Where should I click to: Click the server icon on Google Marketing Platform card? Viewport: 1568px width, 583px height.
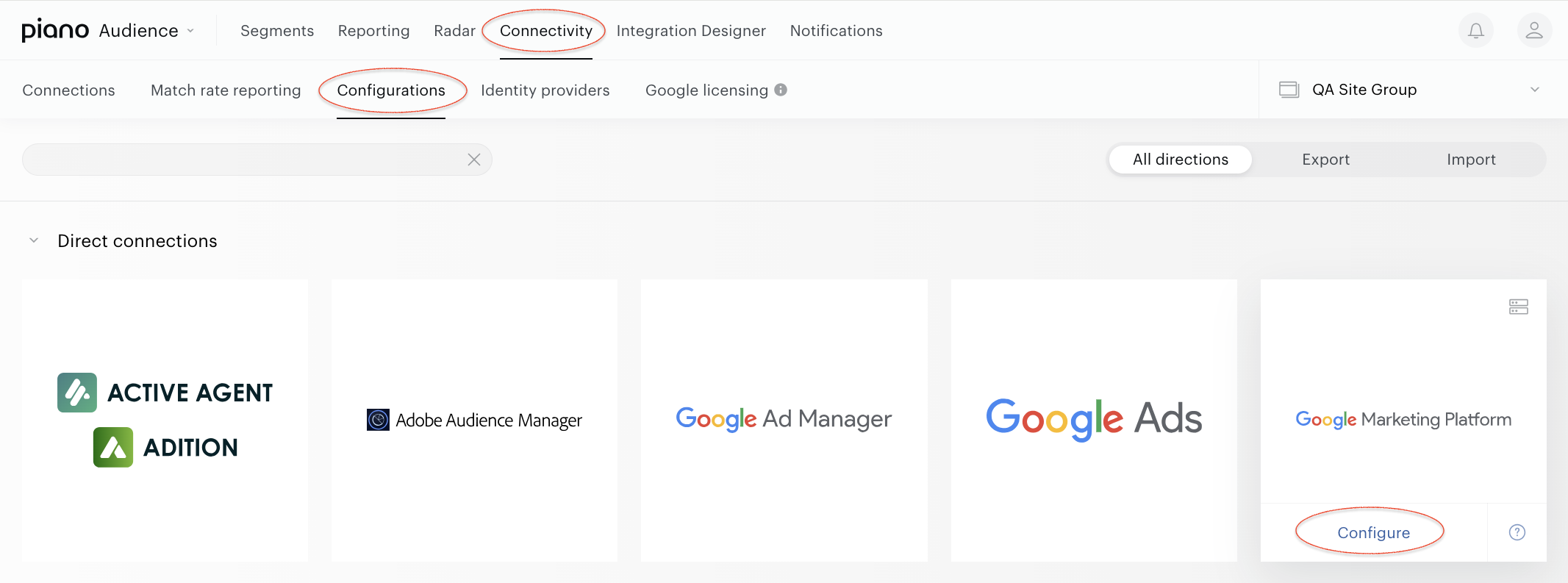coord(1518,307)
